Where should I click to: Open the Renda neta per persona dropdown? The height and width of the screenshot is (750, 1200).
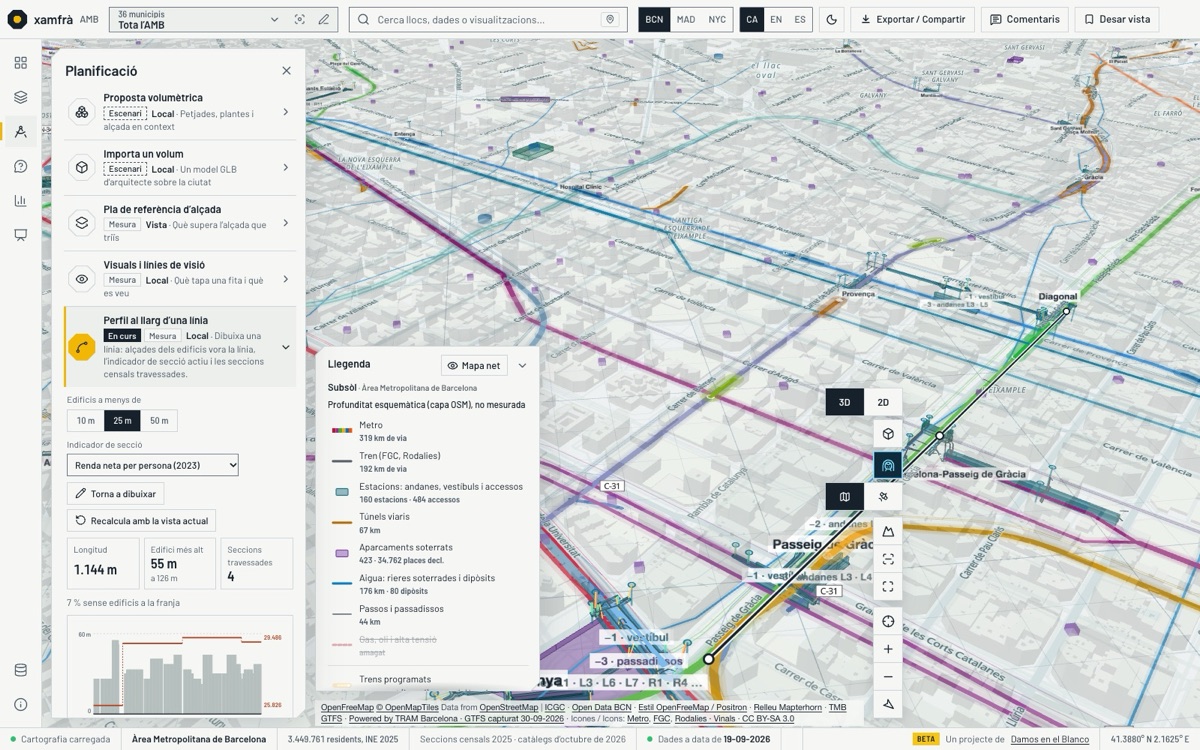tap(153, 465)
